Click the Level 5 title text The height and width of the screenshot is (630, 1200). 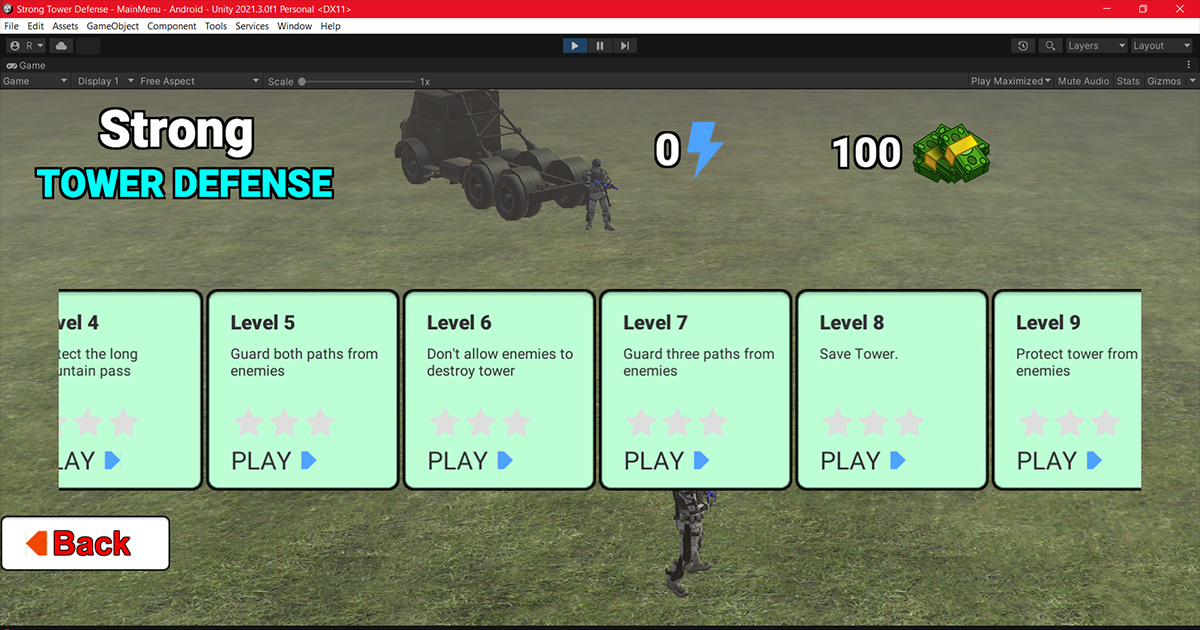[263, 322]
